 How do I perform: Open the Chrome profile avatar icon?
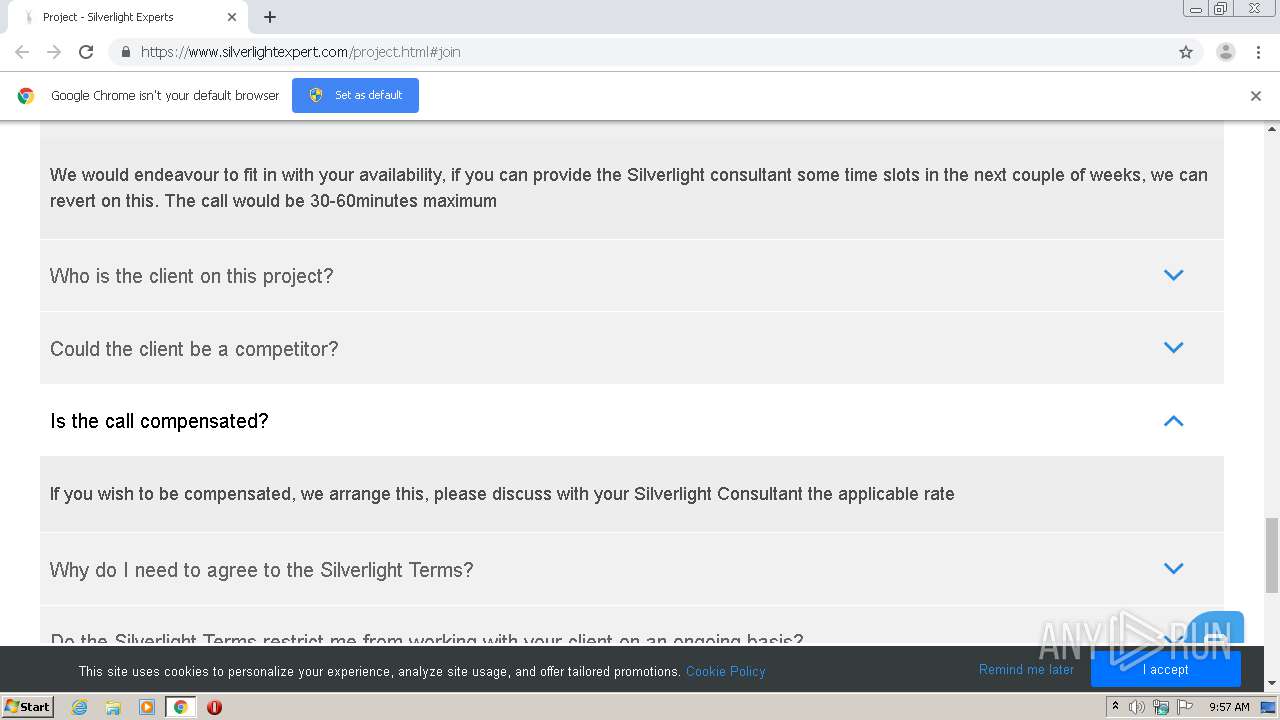[x=1225, y=52]
